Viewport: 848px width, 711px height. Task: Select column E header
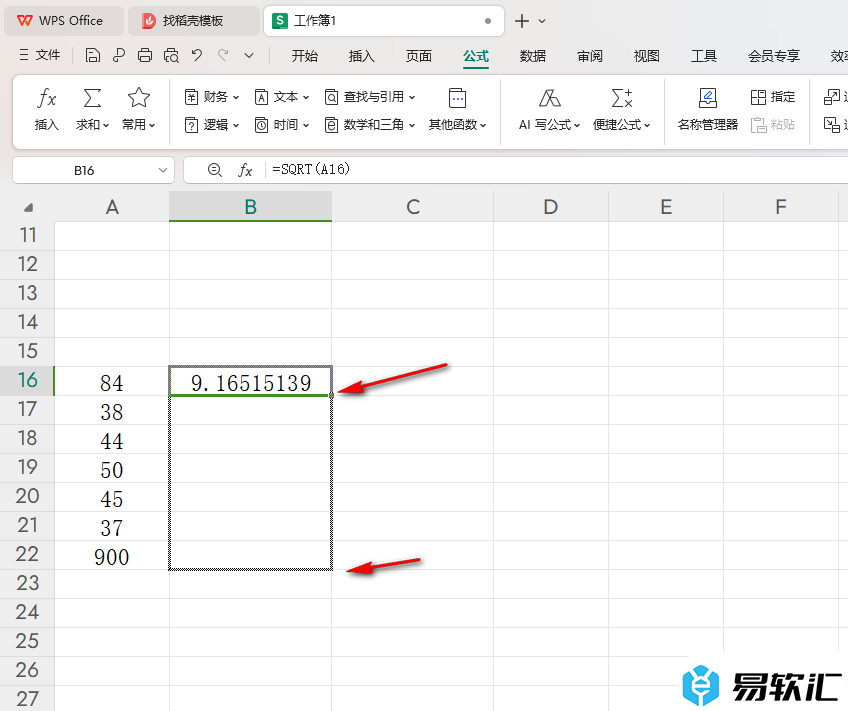(666, 207)
